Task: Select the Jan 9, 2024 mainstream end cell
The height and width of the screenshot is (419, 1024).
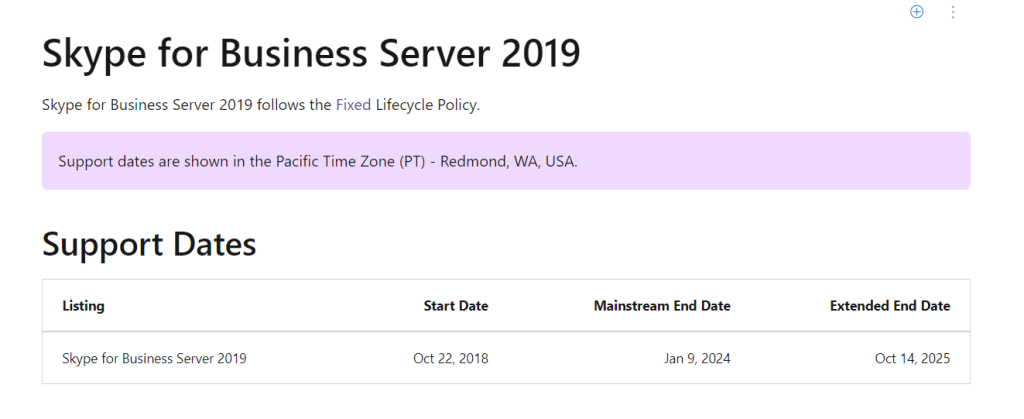Action: tap(696, 358)
